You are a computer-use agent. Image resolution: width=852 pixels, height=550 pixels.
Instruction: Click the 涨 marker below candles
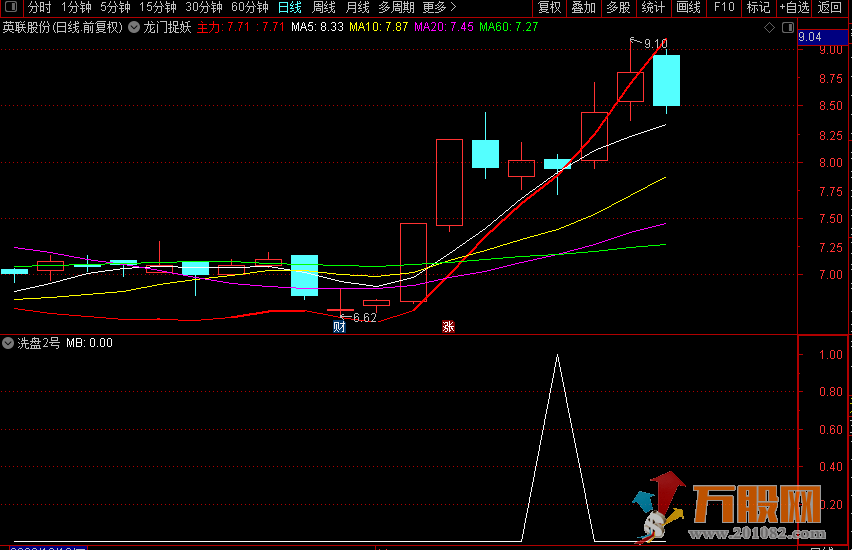pyautogui.click(x=448, y=327)
